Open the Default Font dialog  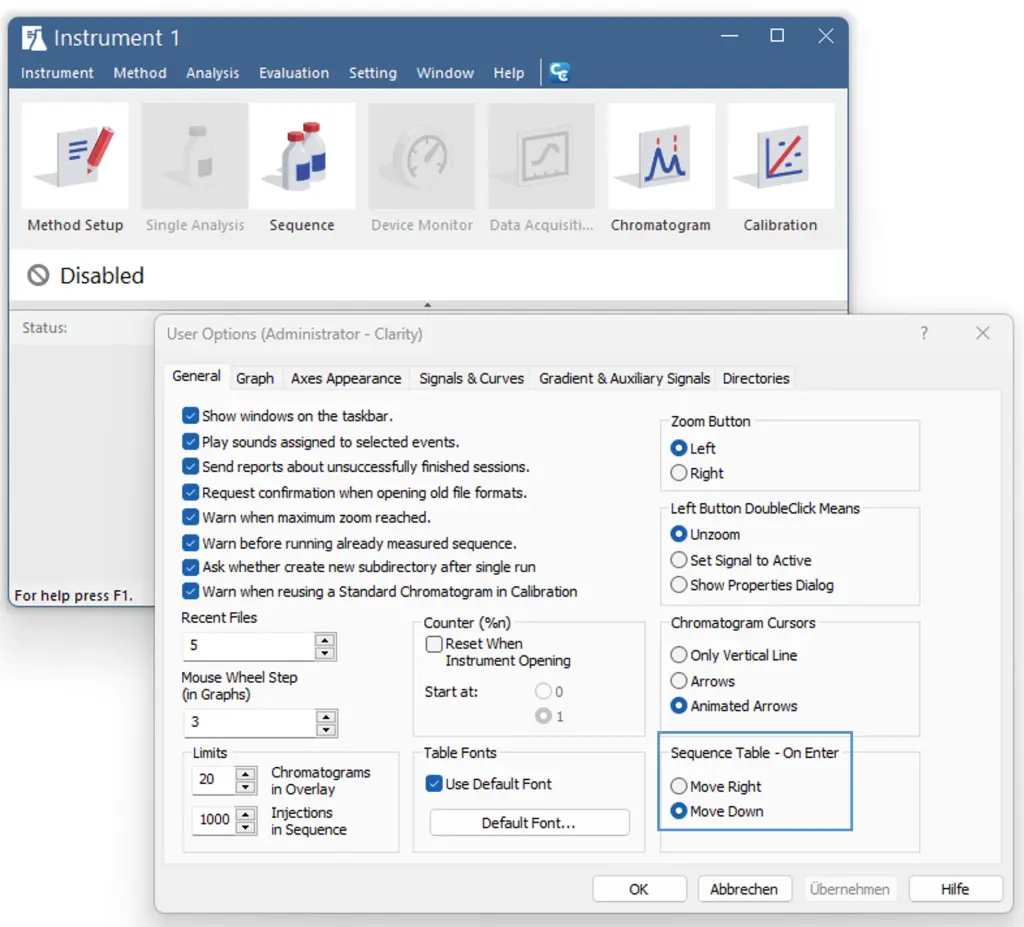(x=529, y=823)
